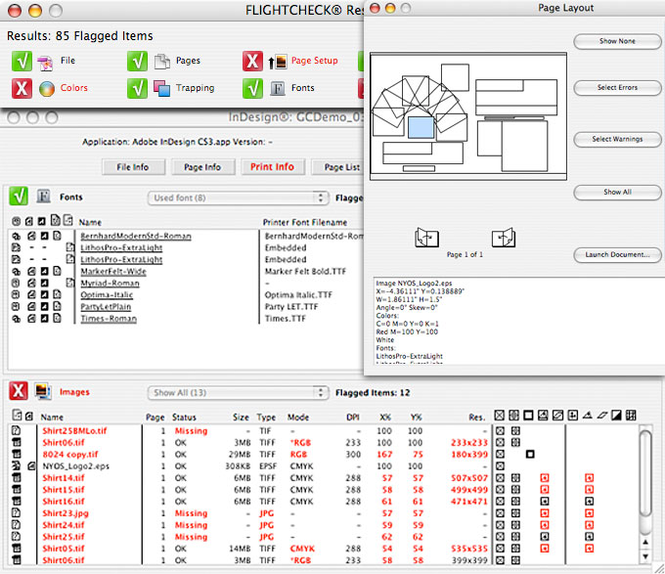Open the Colors sphere icon
The height and width of the screenshot is (574, 665).
[x=47, y=89]
